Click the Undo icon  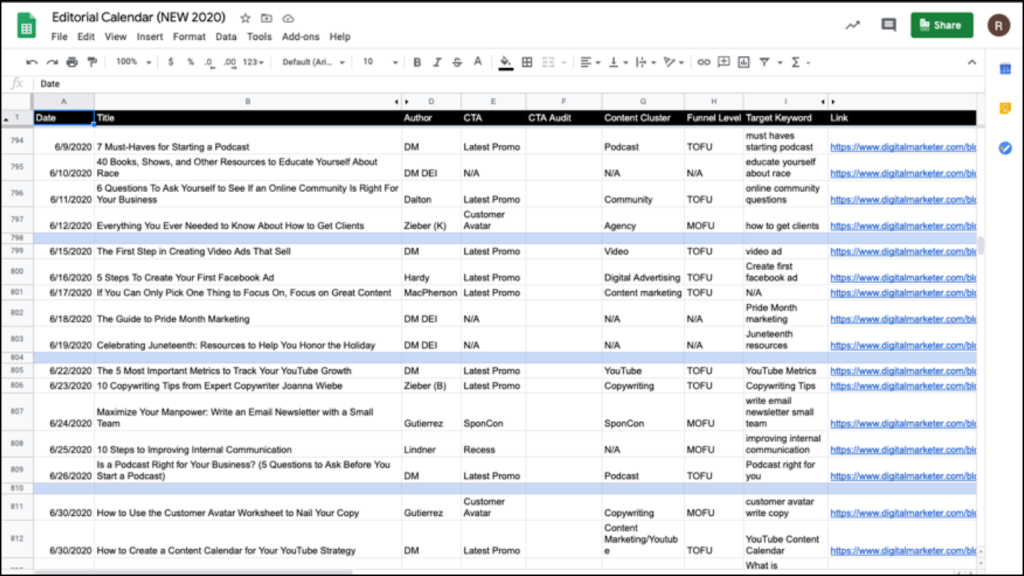(31, 62)
